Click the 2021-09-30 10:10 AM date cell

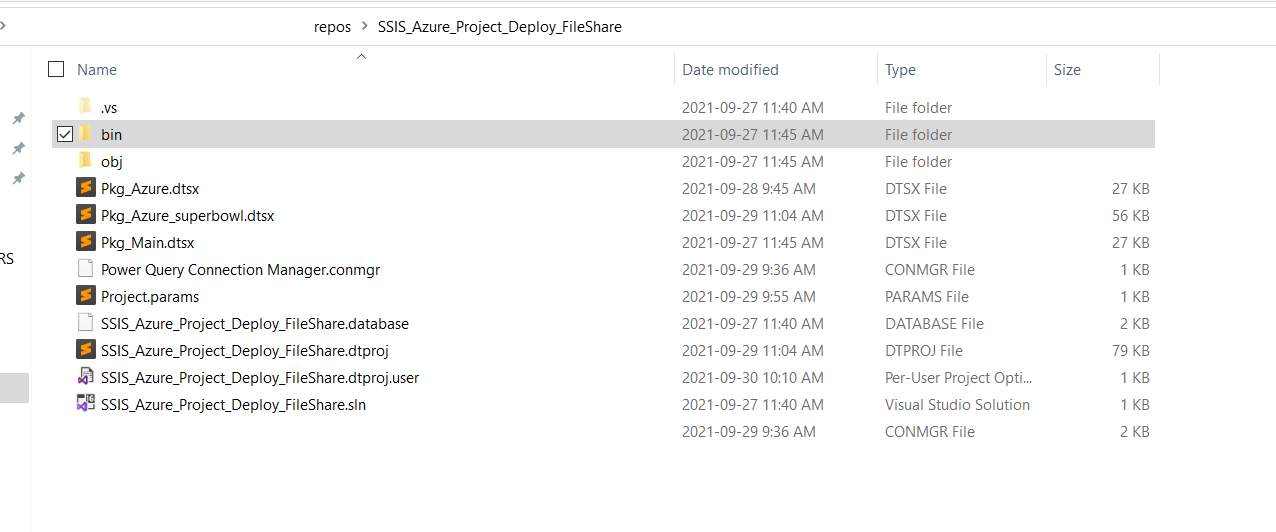pos(753,377)
